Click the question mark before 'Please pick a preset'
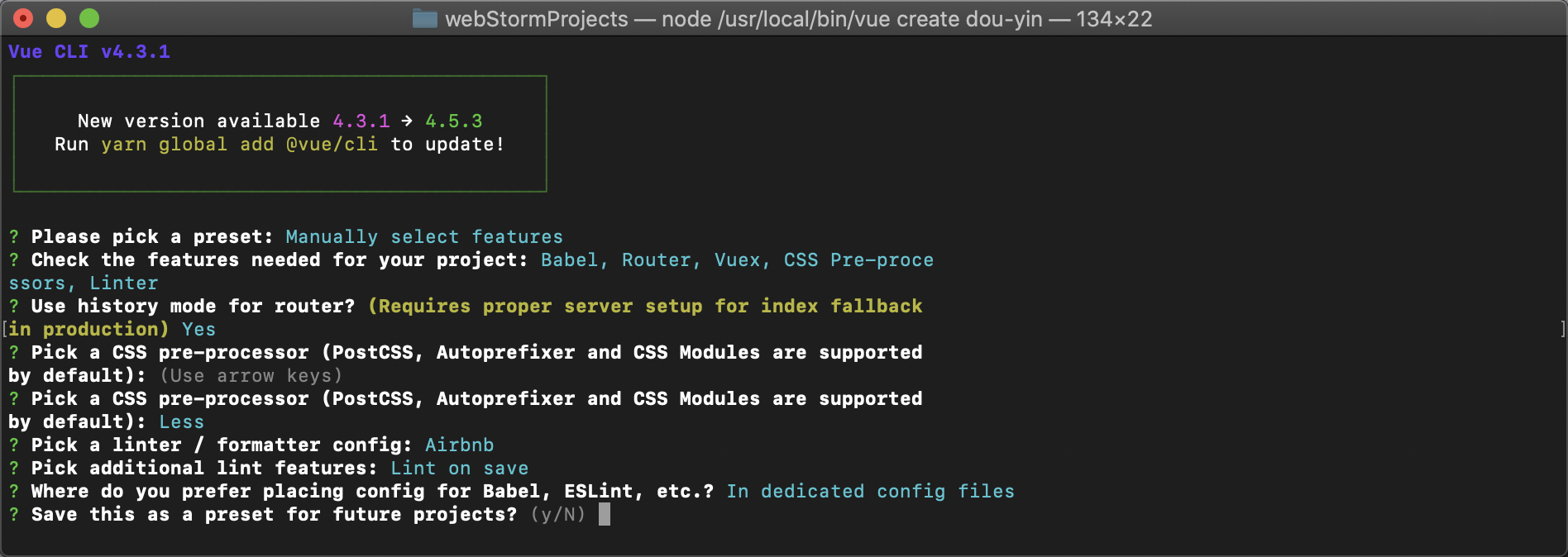The width and height of the screenshot is (1568, 557). pos(14,237)
